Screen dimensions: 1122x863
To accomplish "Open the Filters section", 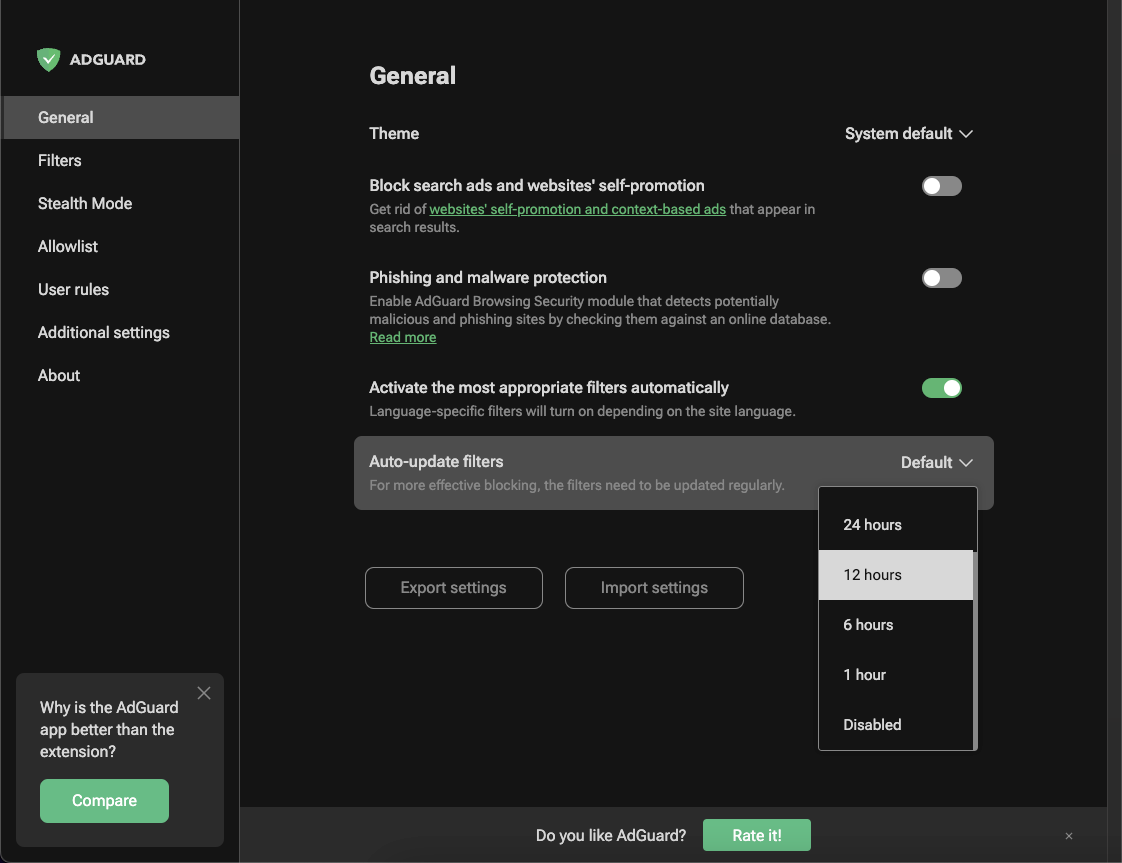I will pyautogui.click(x=59, y=160).
